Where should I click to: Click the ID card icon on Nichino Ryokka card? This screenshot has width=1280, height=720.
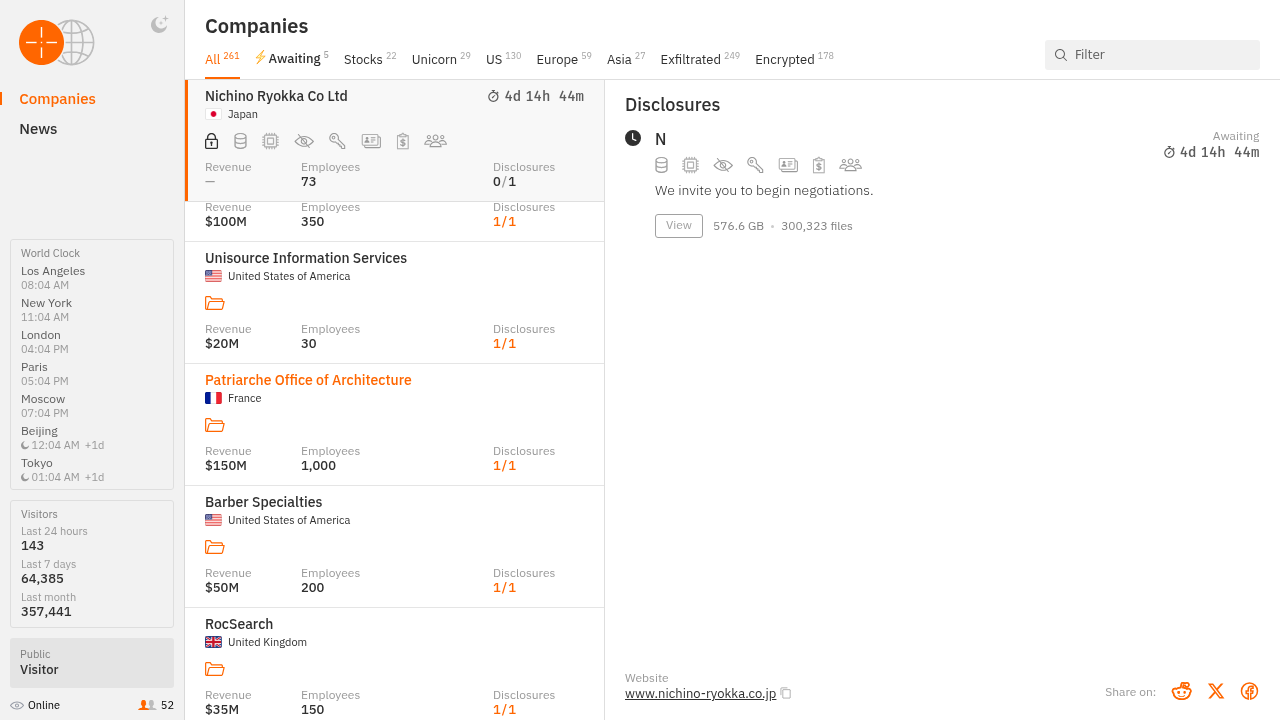coord(371,141)
